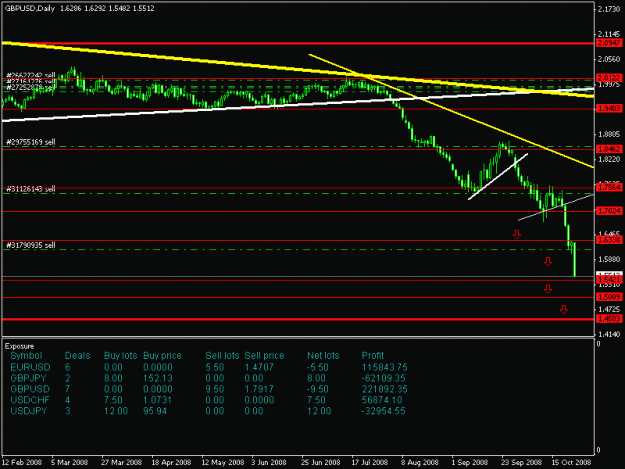The image size is (625, 469).
Task: Click the EURUSD sell price 1.4707
Action: (x=259, y=367)
